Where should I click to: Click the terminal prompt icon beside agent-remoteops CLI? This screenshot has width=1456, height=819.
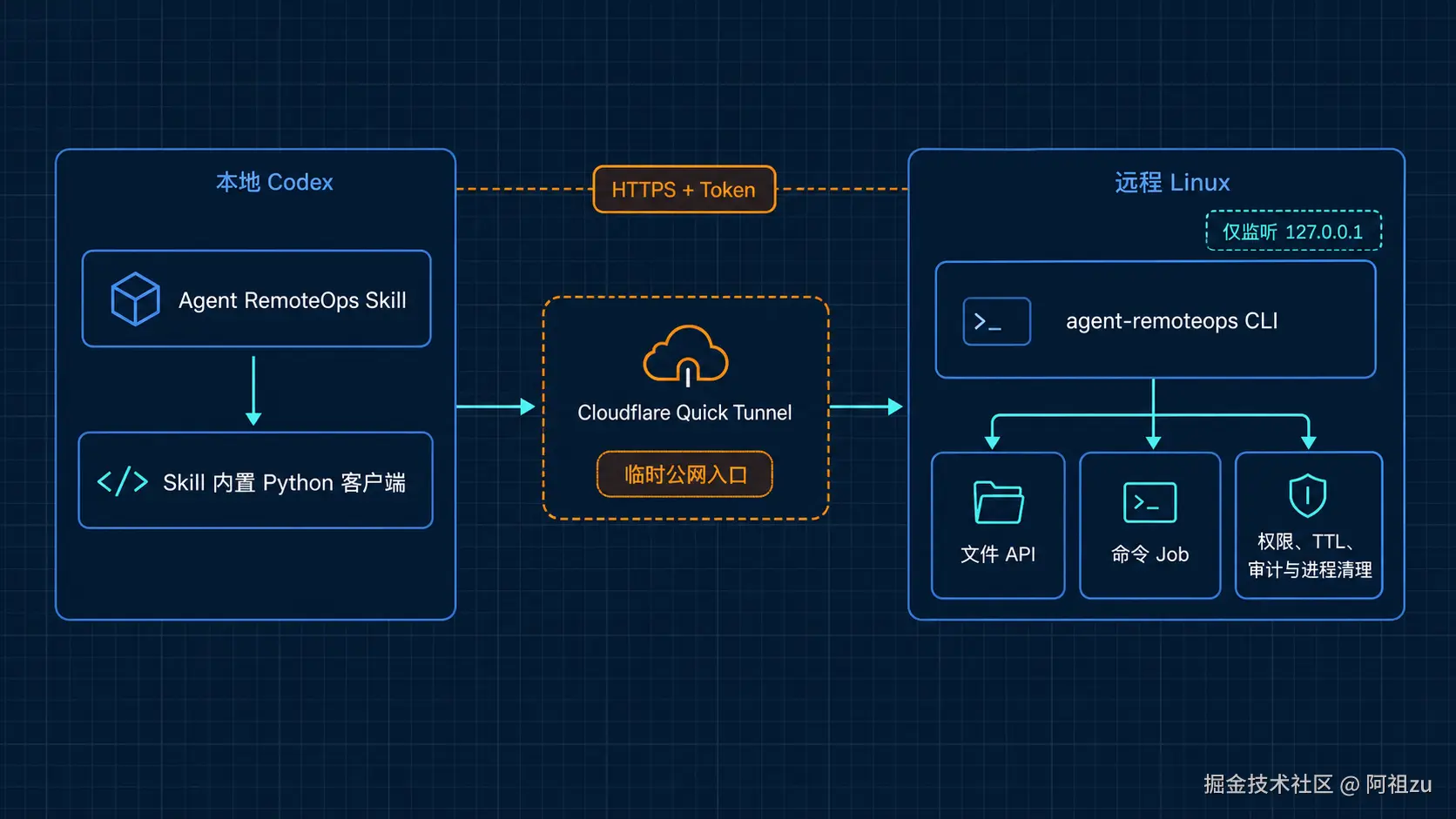[996, 321]
